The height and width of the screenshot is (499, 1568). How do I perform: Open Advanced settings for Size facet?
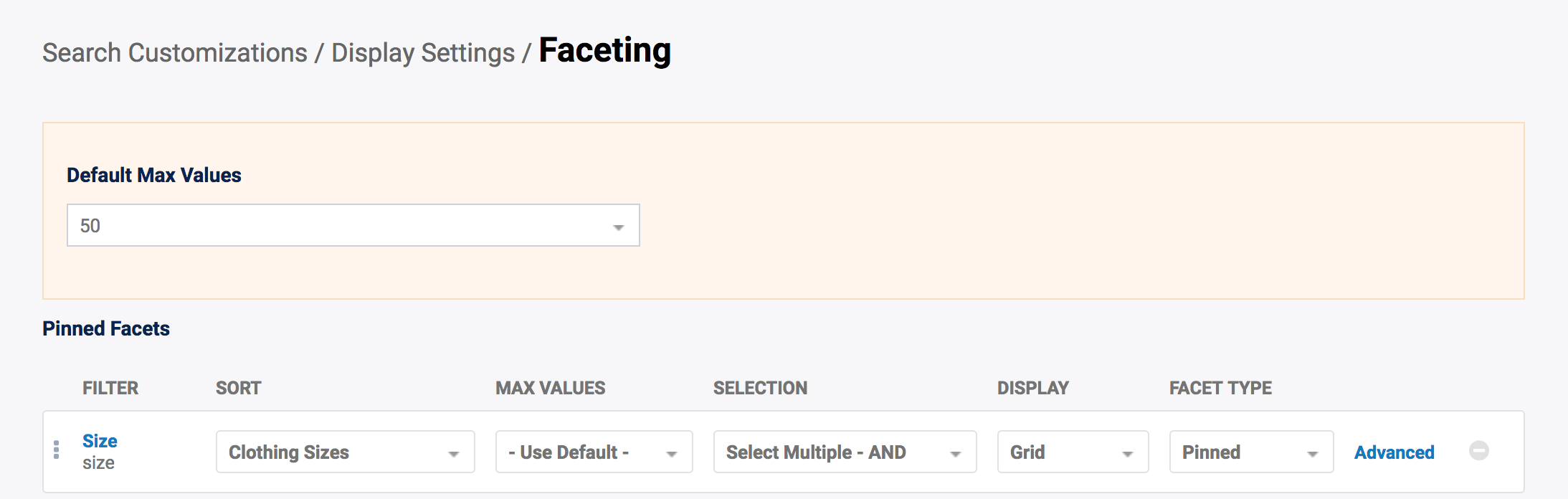pos(1394,452)
